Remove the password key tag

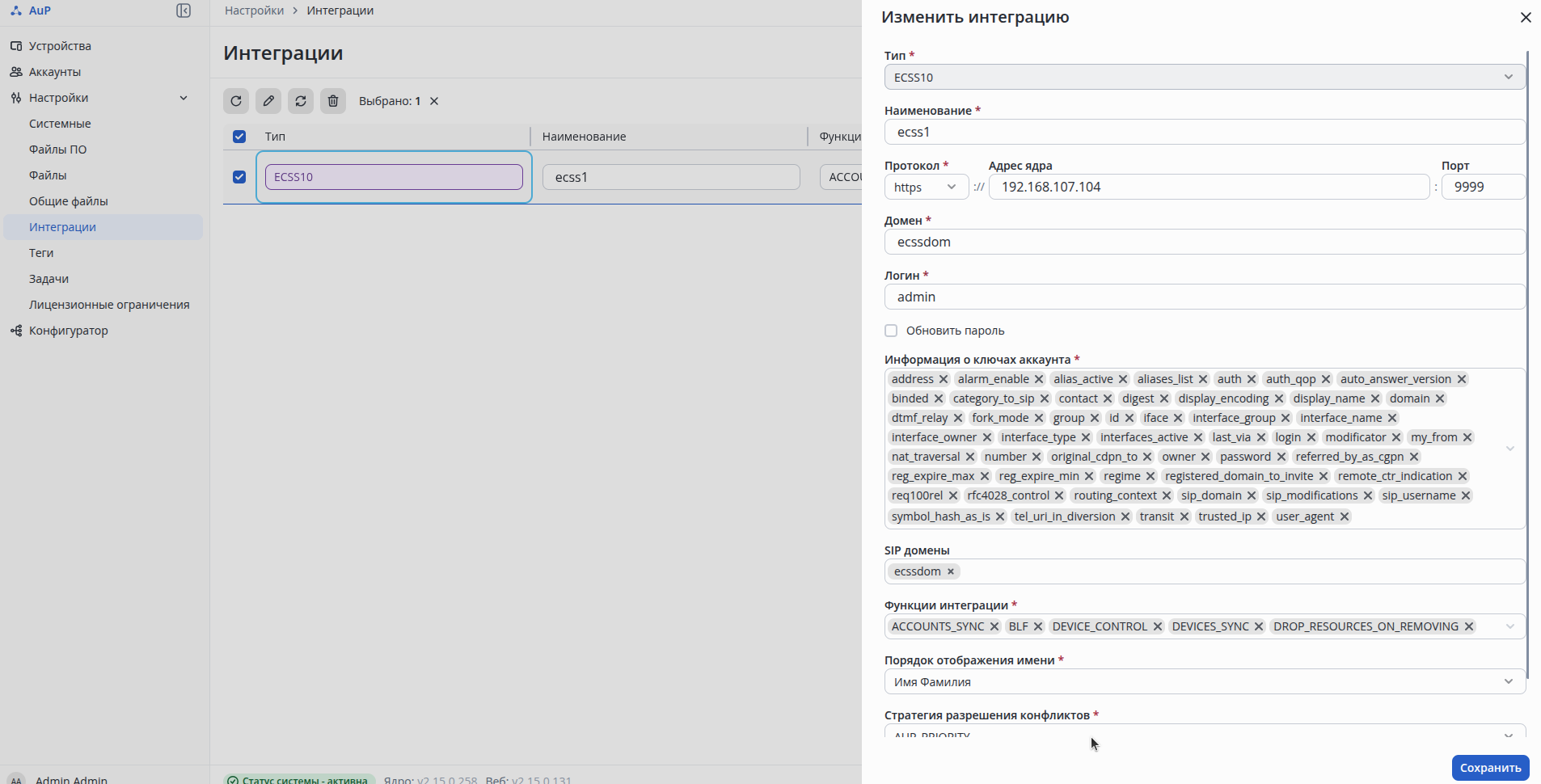[1281, 457]
